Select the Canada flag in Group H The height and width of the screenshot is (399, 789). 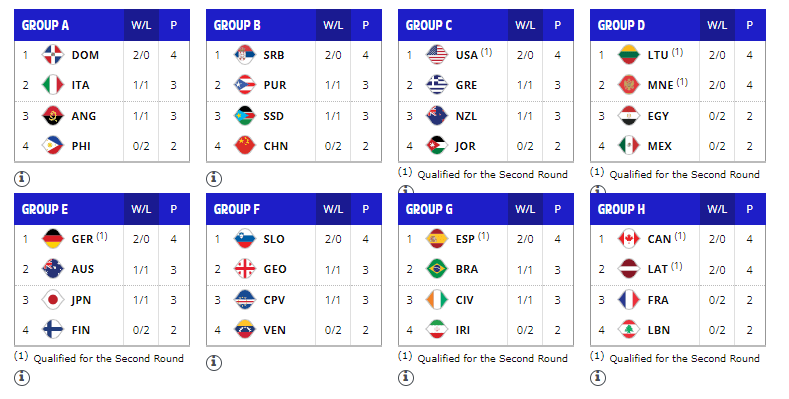[629, 239]
